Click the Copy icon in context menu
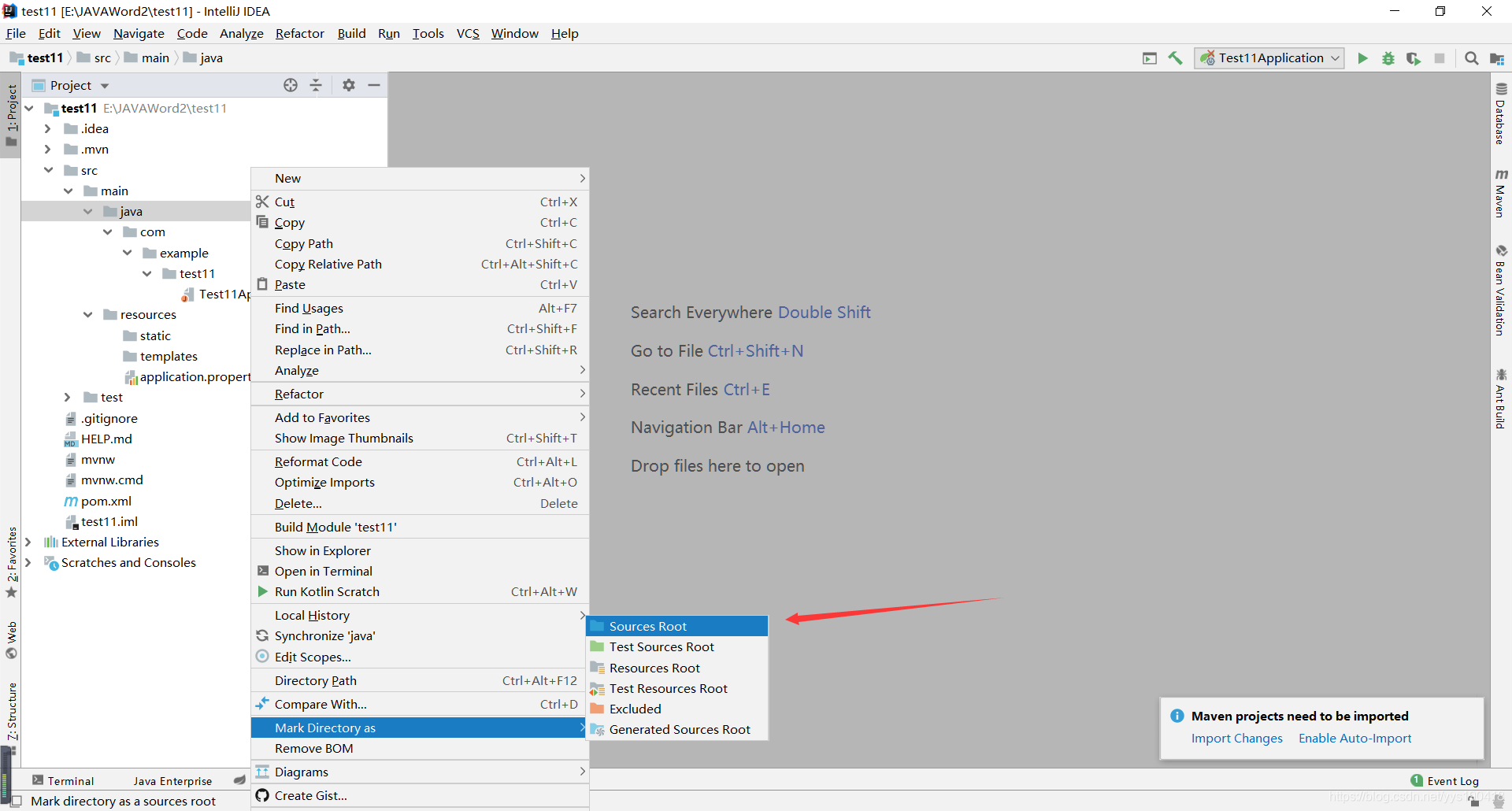Viewport: 1512px width, 811px height. (x=262, y=223)
